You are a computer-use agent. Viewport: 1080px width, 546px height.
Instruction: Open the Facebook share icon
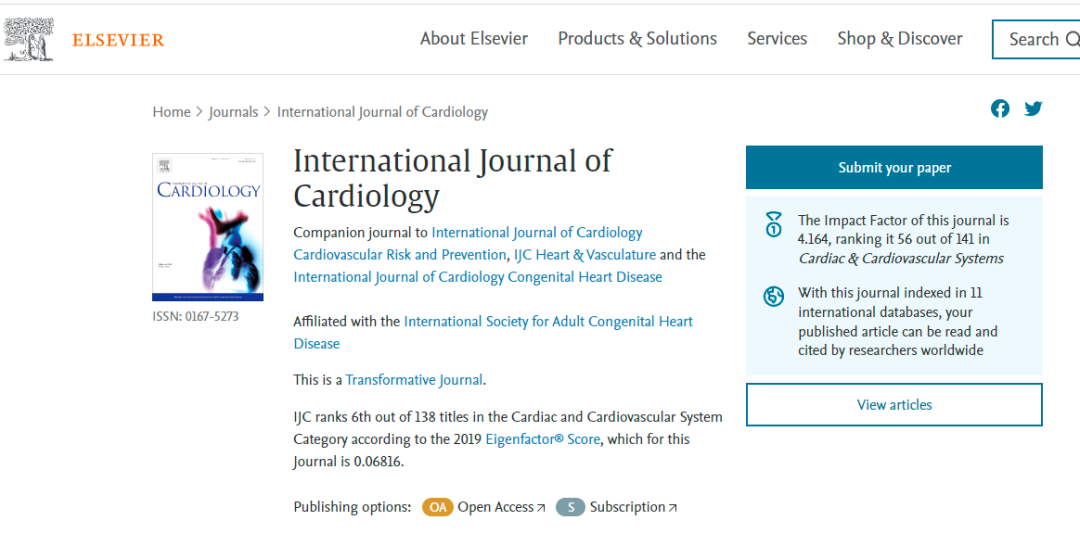tap(1000, 109)
